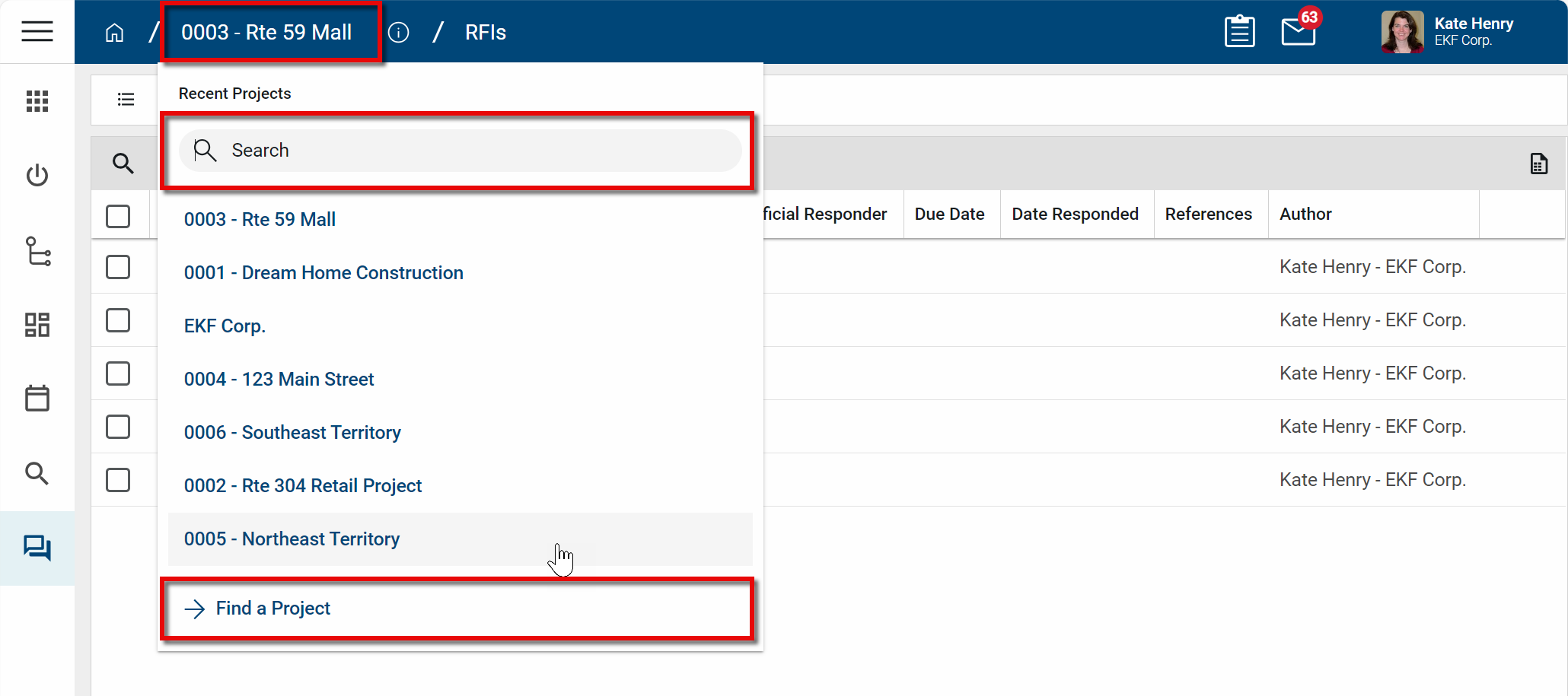Export RFI list using document icon
The height and width of the screenshot is (696, 1568).
click(x=1538, y=164)
